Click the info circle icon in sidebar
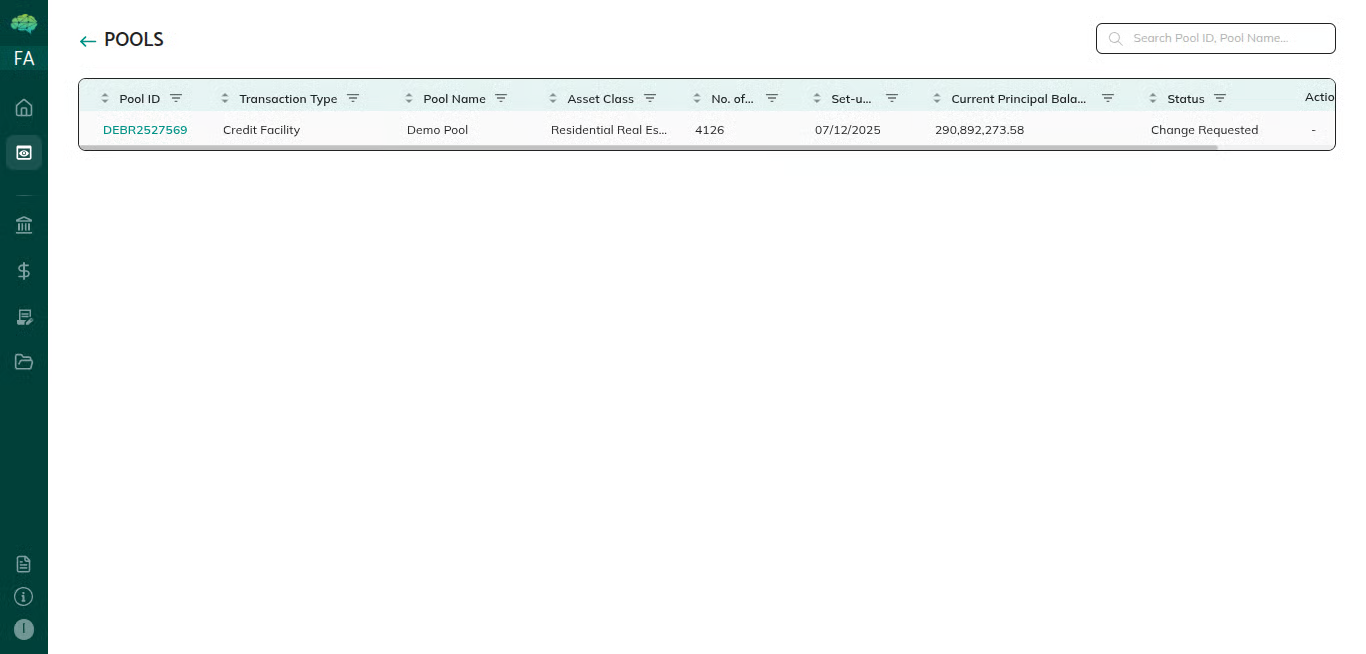The image size is (1366, 654). [x=24, y=597]
